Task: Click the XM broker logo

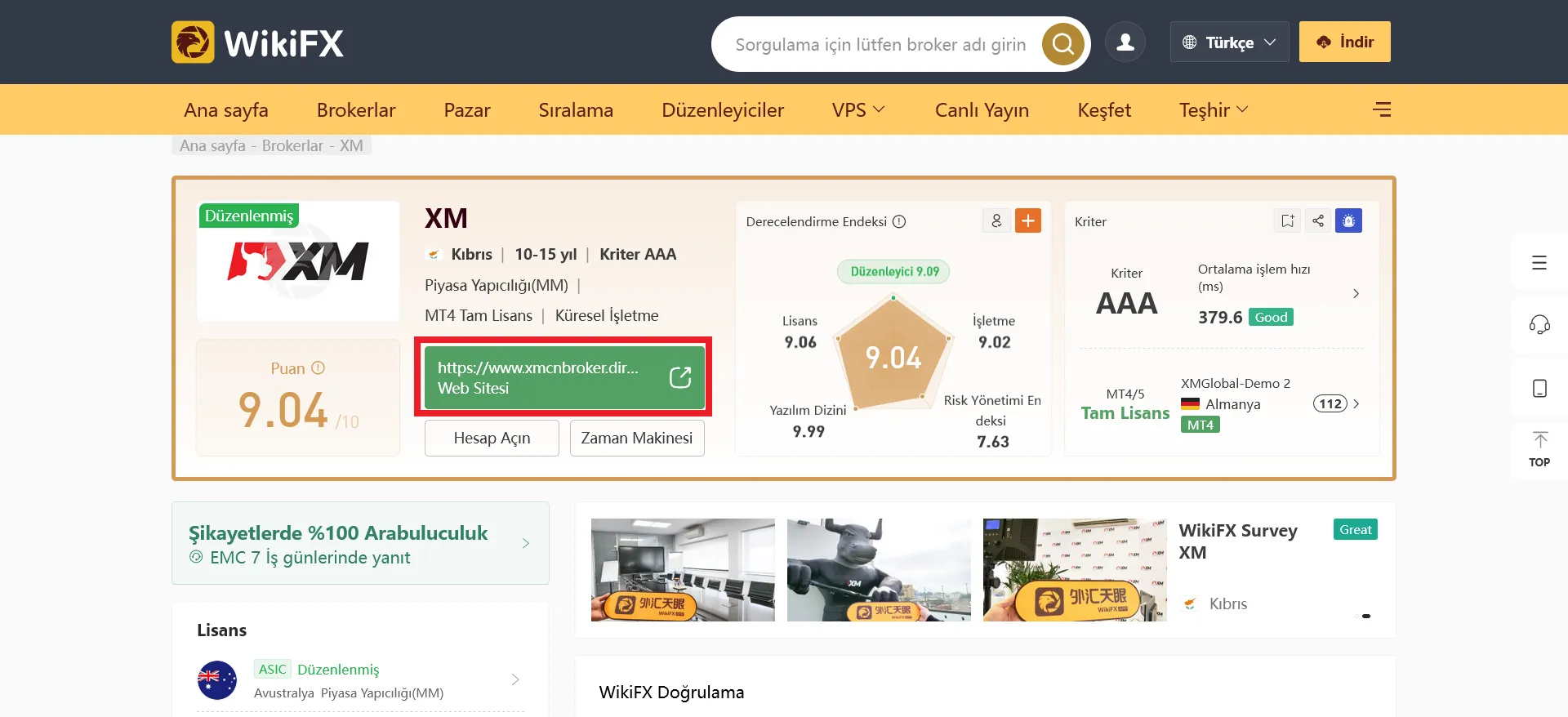Action: pyautogui.click(x=298, y=261)
